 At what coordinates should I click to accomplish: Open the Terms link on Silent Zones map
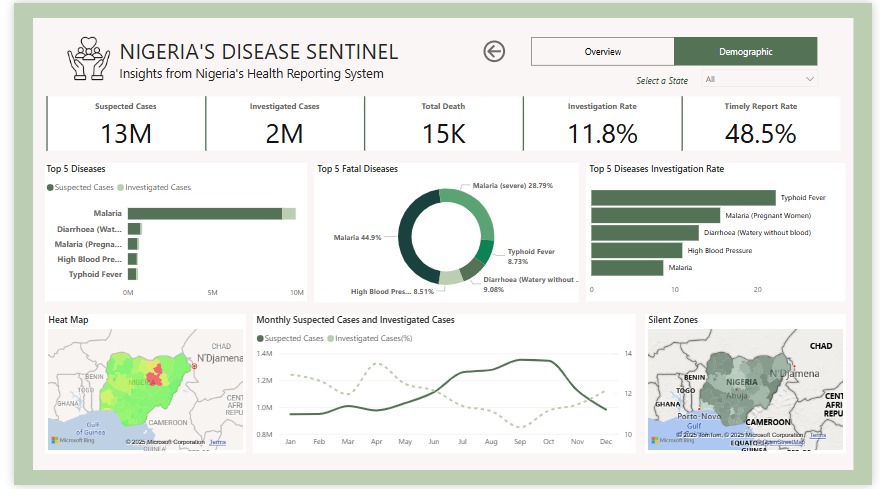click(818, 435)
